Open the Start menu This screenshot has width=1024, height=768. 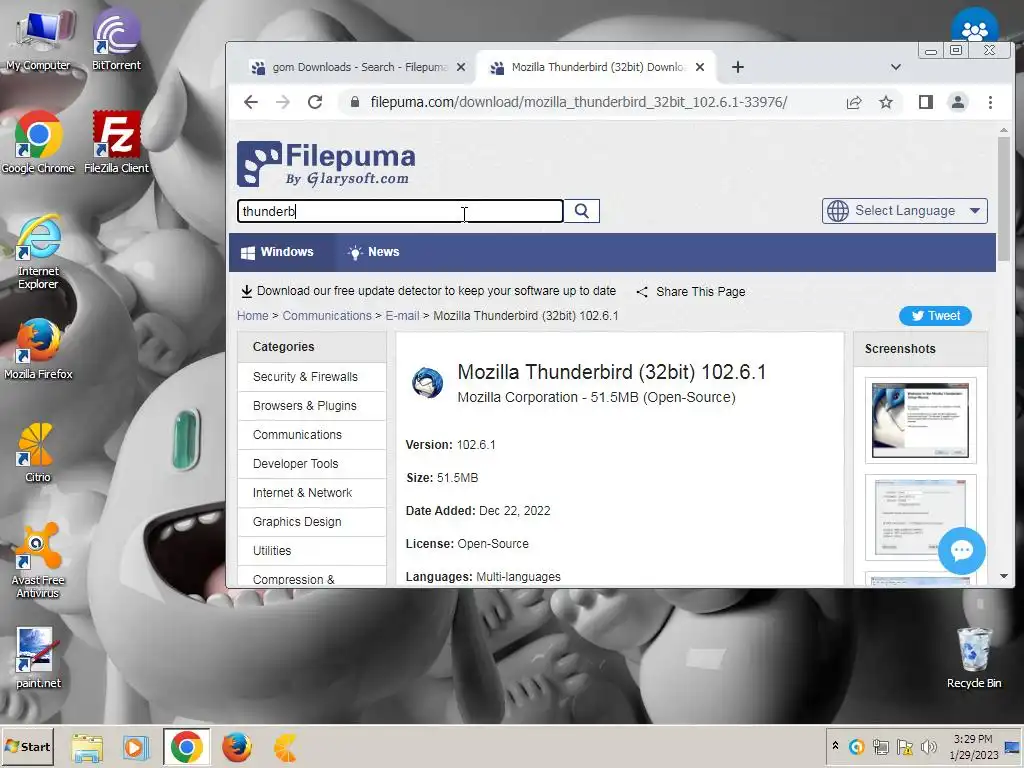[27, 746]
